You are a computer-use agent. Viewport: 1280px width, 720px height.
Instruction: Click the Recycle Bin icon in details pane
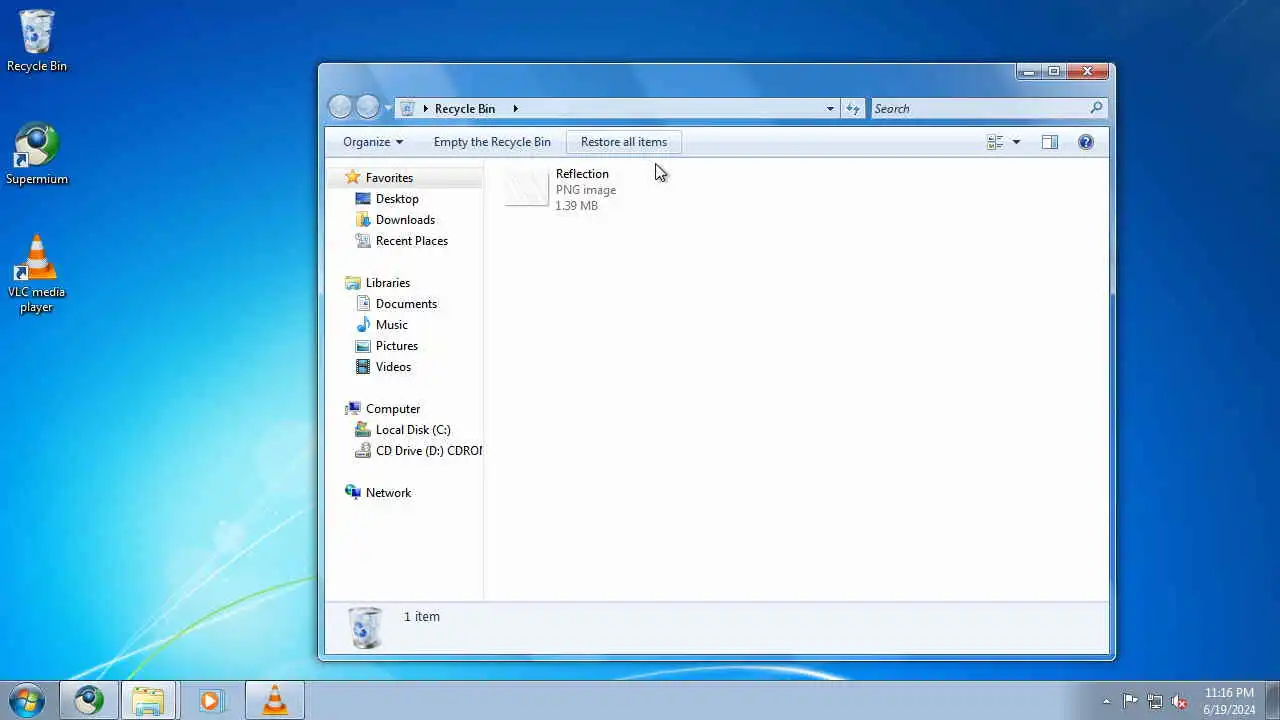[366, 627]
